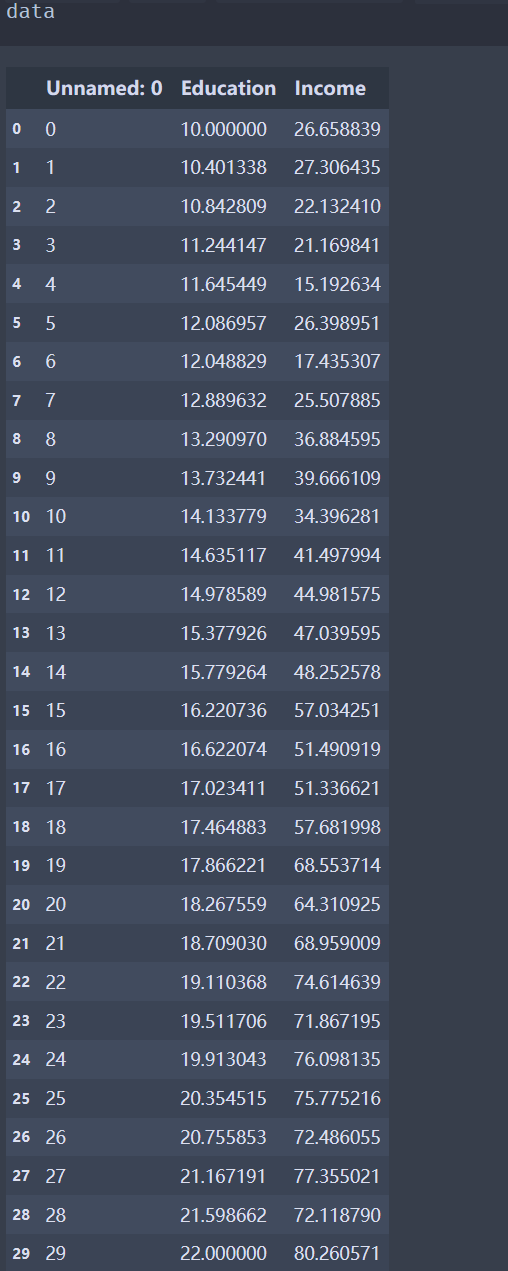
Task: Click Education value 22.000000
Action: click(224, 1253)
